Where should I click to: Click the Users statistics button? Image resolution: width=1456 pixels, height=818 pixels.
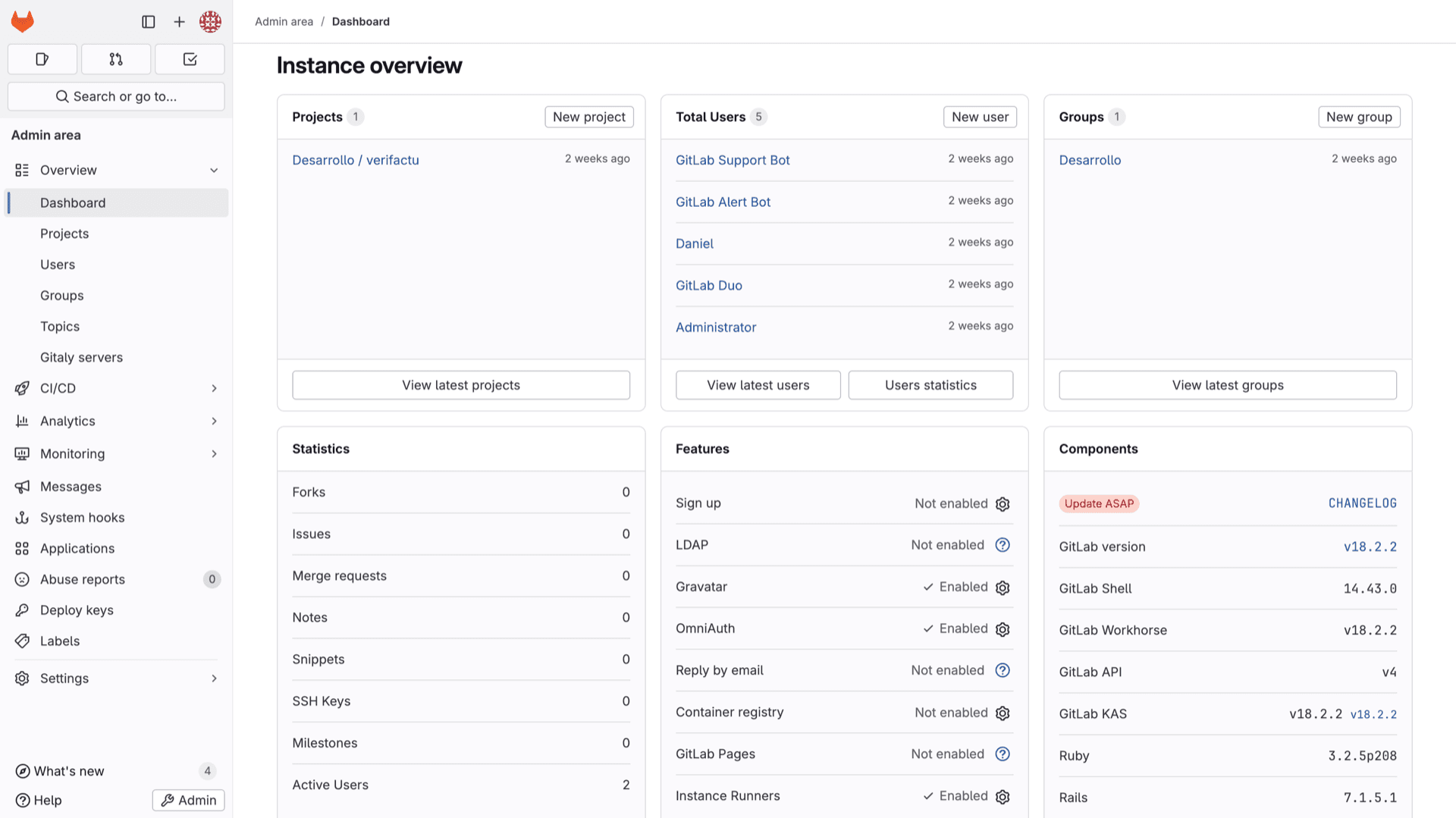[930, 385]
